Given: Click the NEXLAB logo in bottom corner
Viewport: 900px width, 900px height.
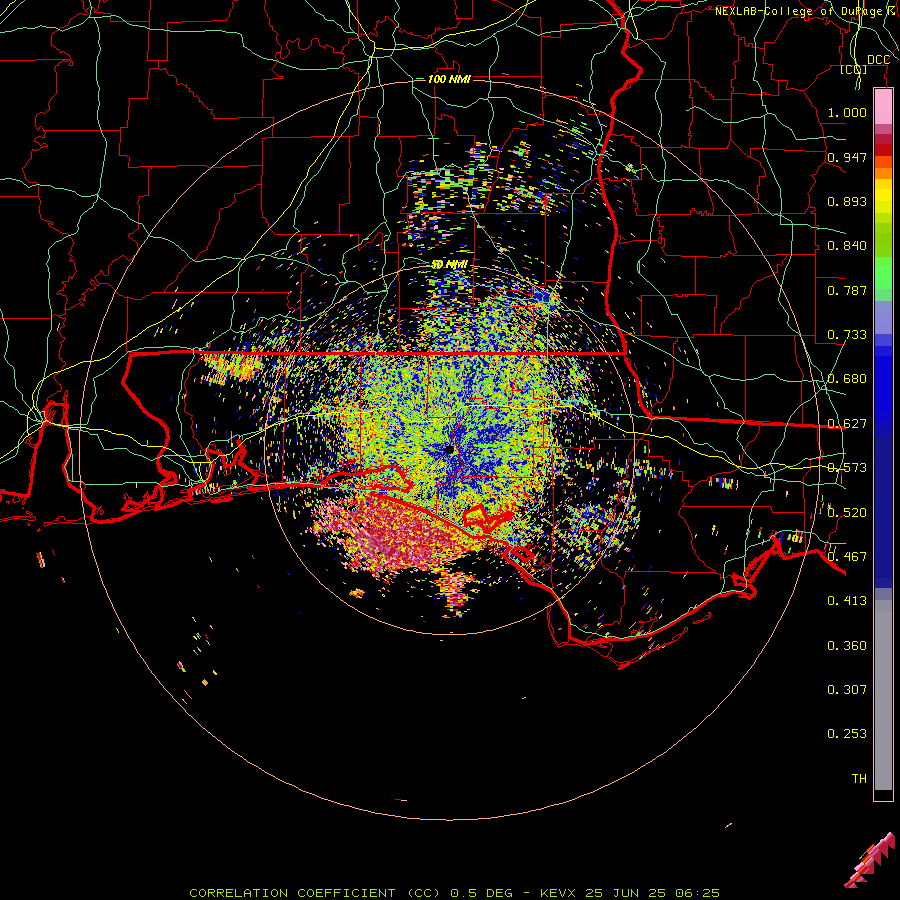Looking at the screenshot, I should [x=869, y=860].
